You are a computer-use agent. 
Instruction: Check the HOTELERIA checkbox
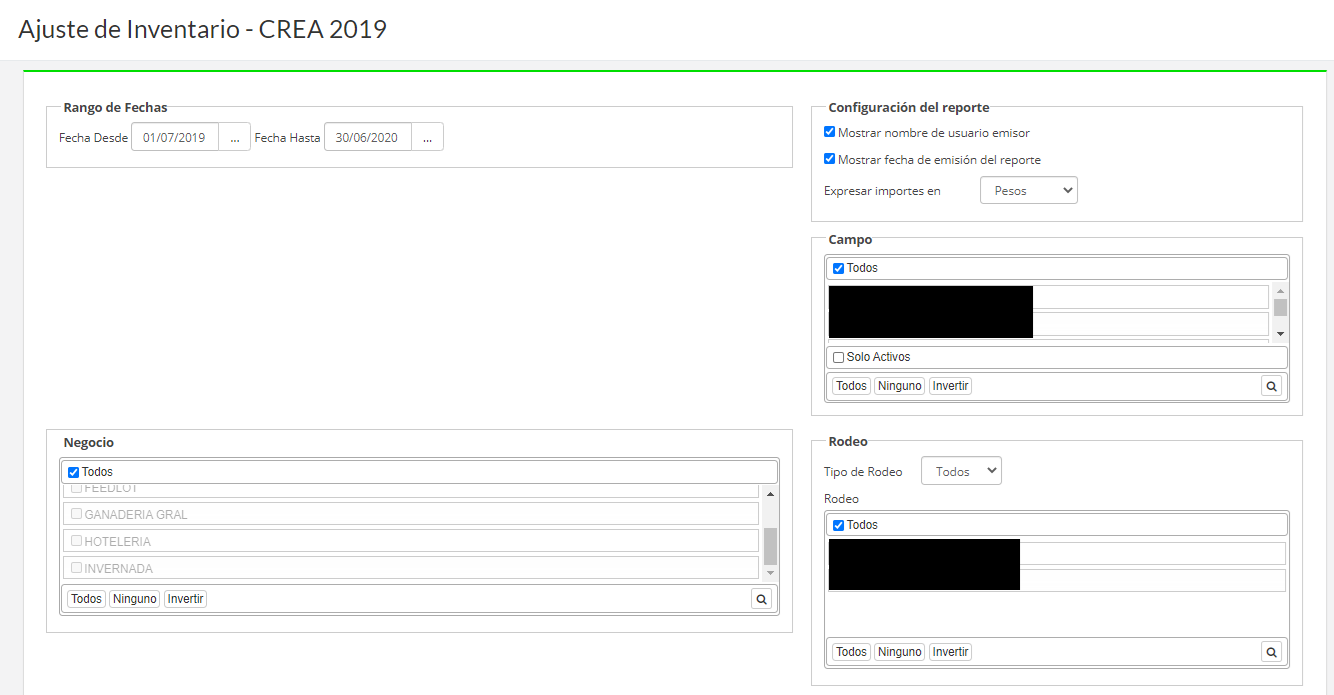point(76,541)
